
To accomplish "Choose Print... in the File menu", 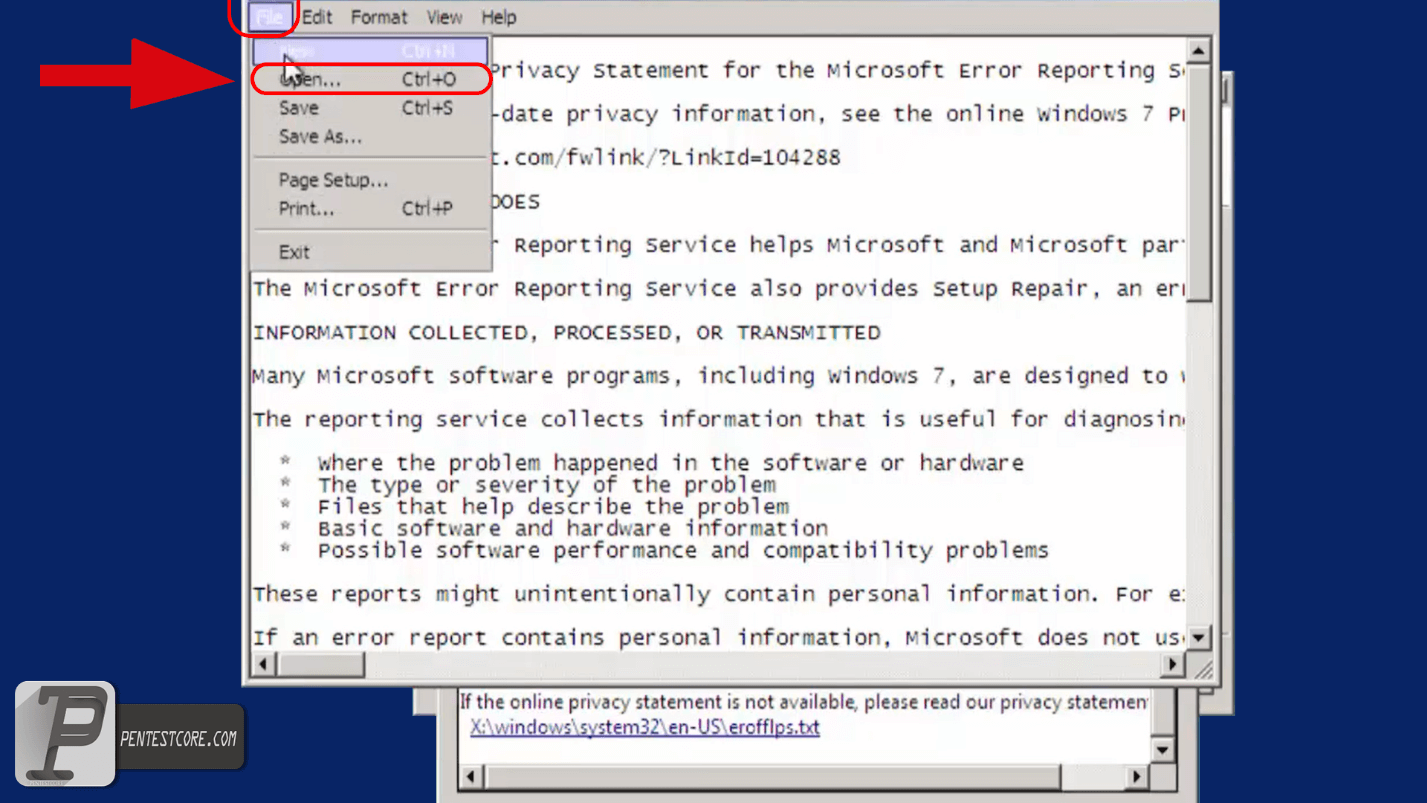I will point(371,209).
